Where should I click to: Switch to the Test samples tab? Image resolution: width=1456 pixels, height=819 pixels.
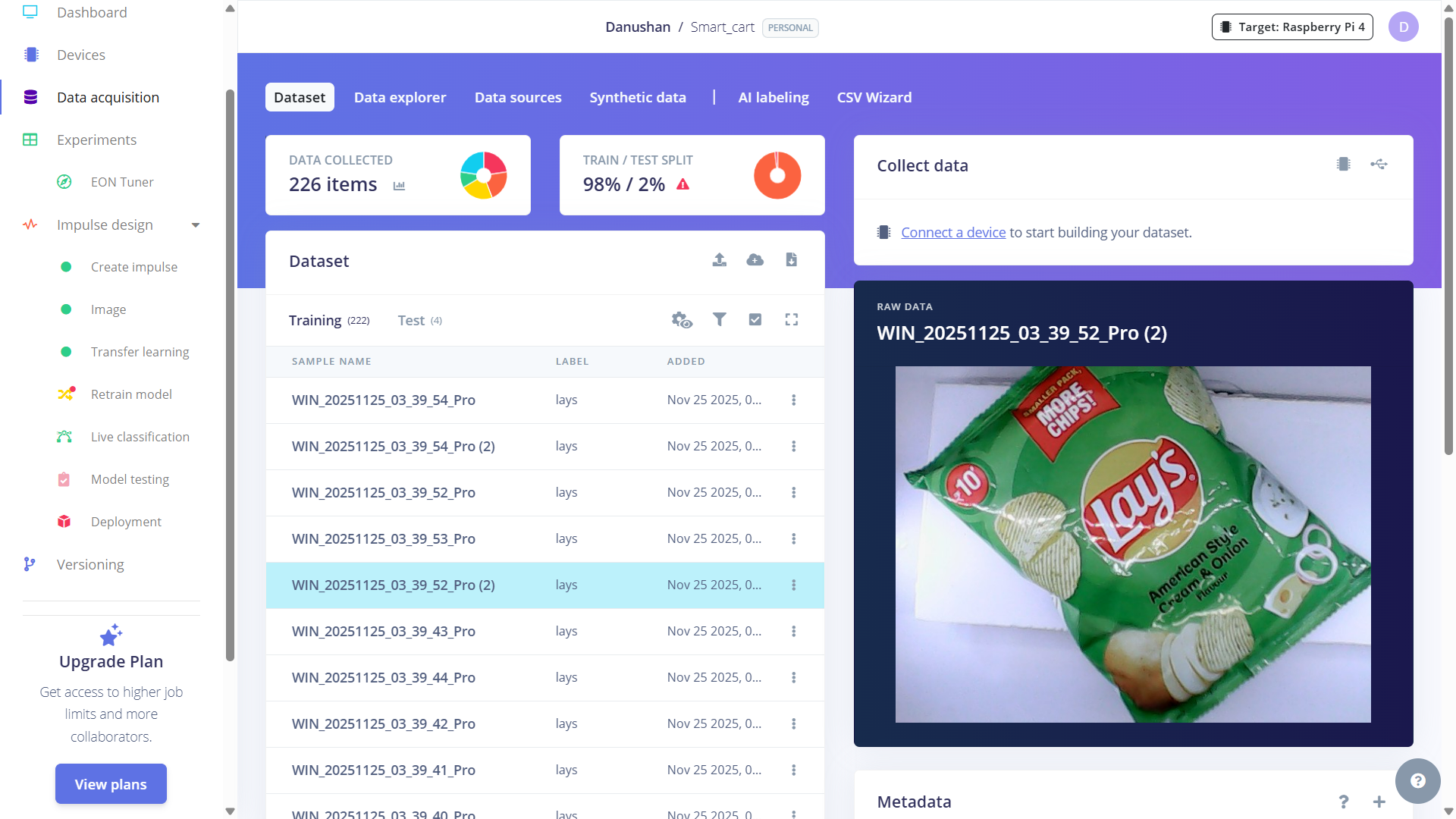419,321
